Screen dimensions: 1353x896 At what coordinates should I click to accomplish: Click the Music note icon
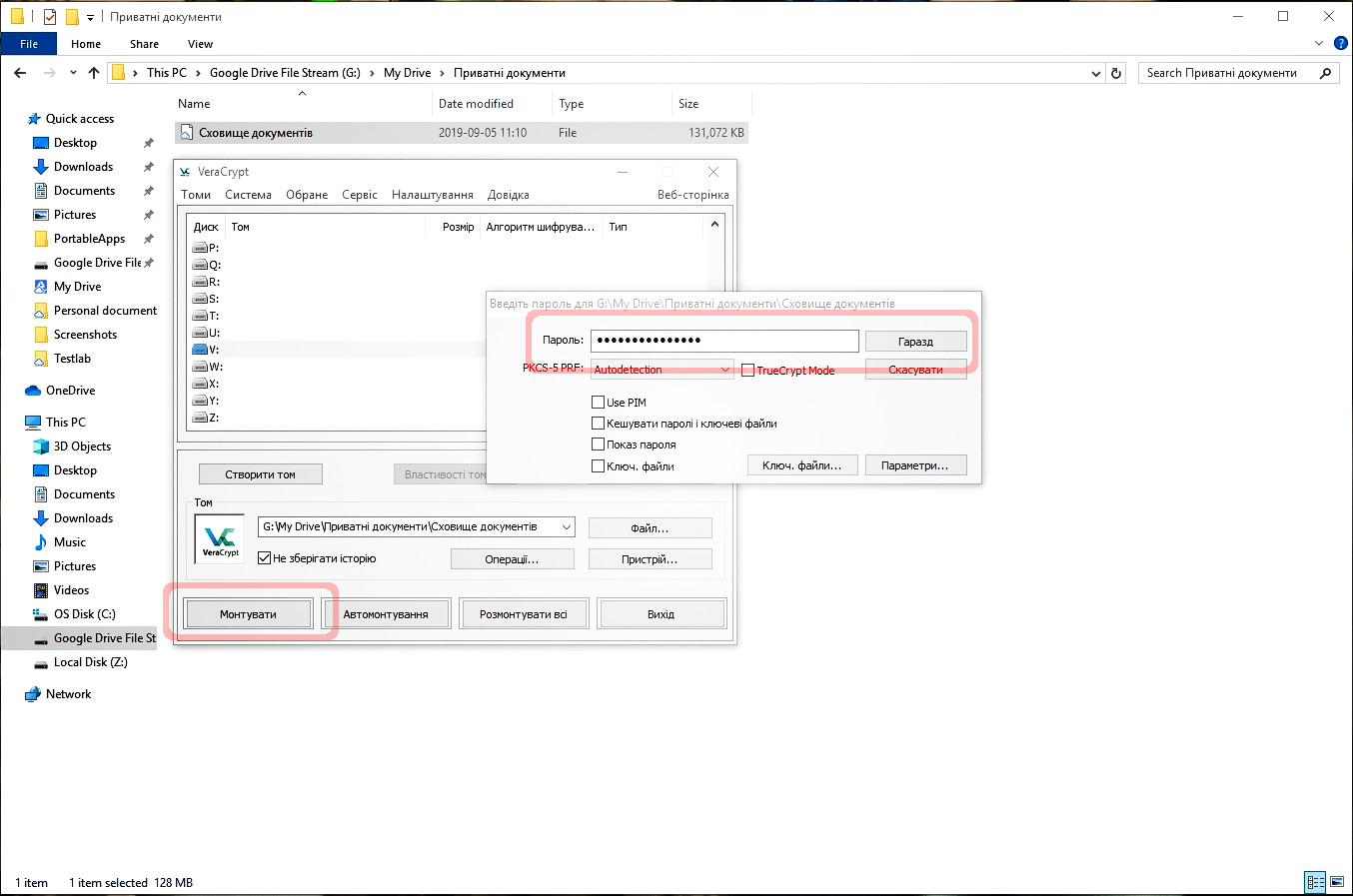point(41,542)
